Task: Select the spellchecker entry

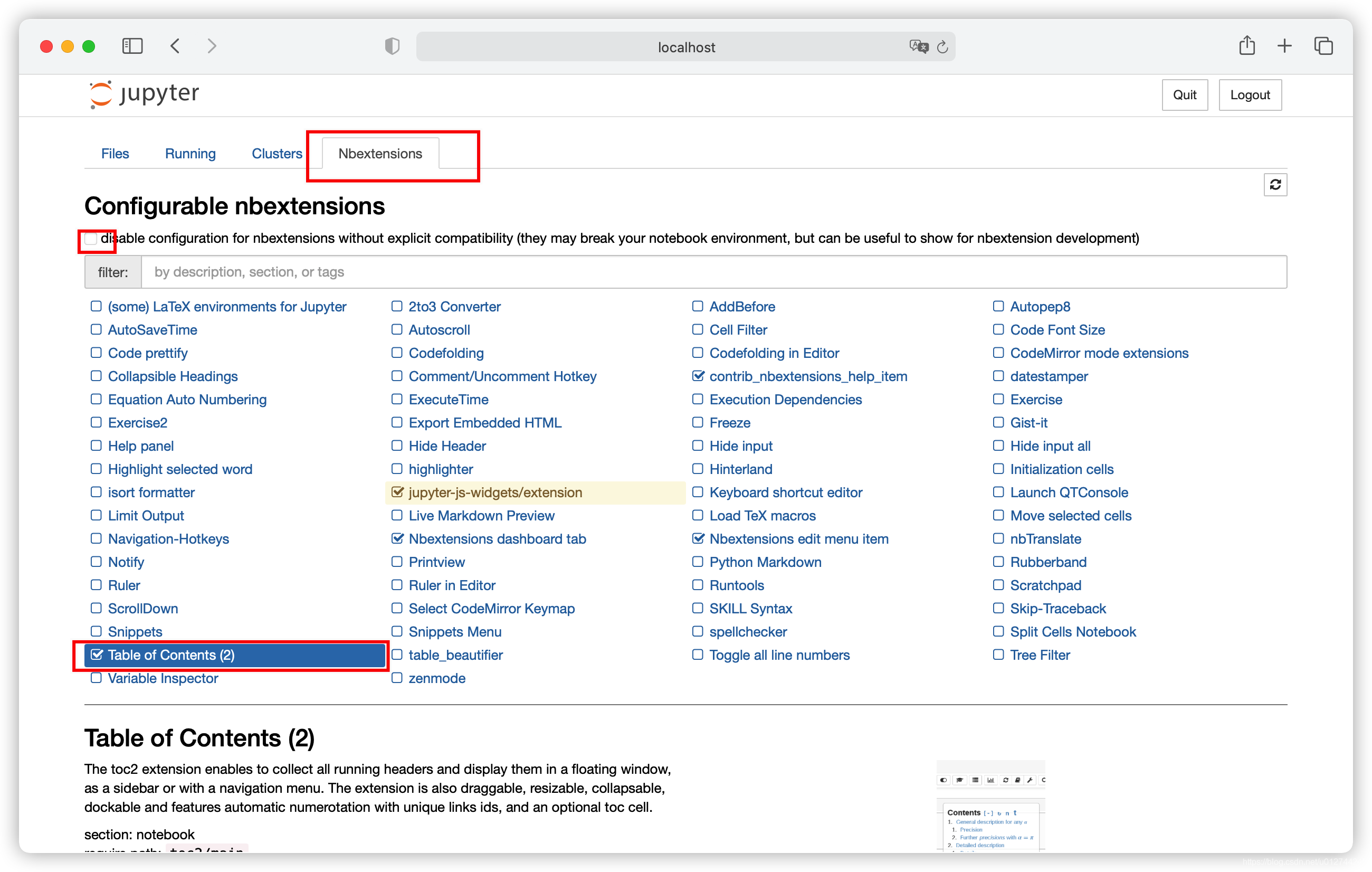Action: tap(748, 631)
